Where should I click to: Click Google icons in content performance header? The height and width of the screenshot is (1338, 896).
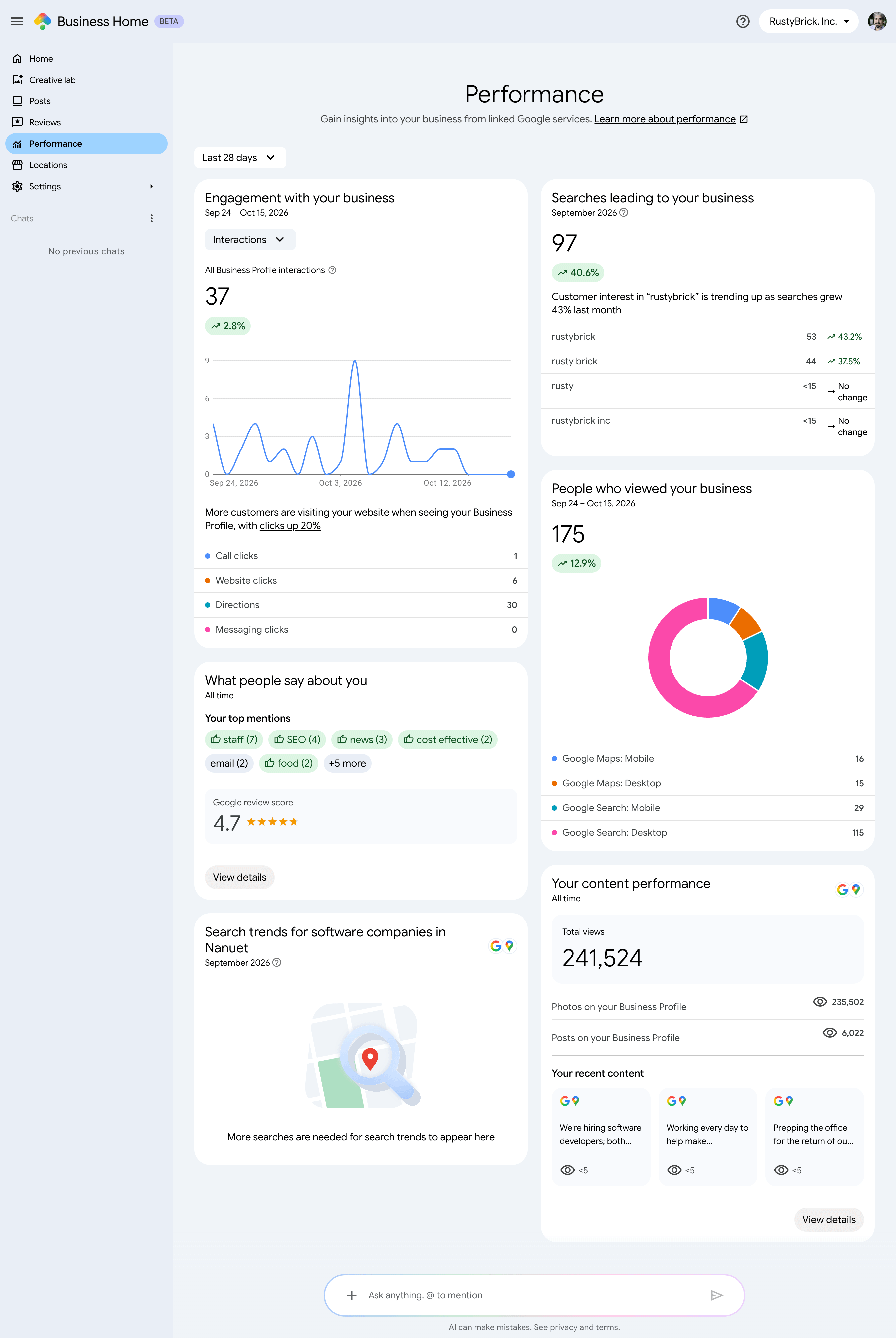click(x=848, y=889)
